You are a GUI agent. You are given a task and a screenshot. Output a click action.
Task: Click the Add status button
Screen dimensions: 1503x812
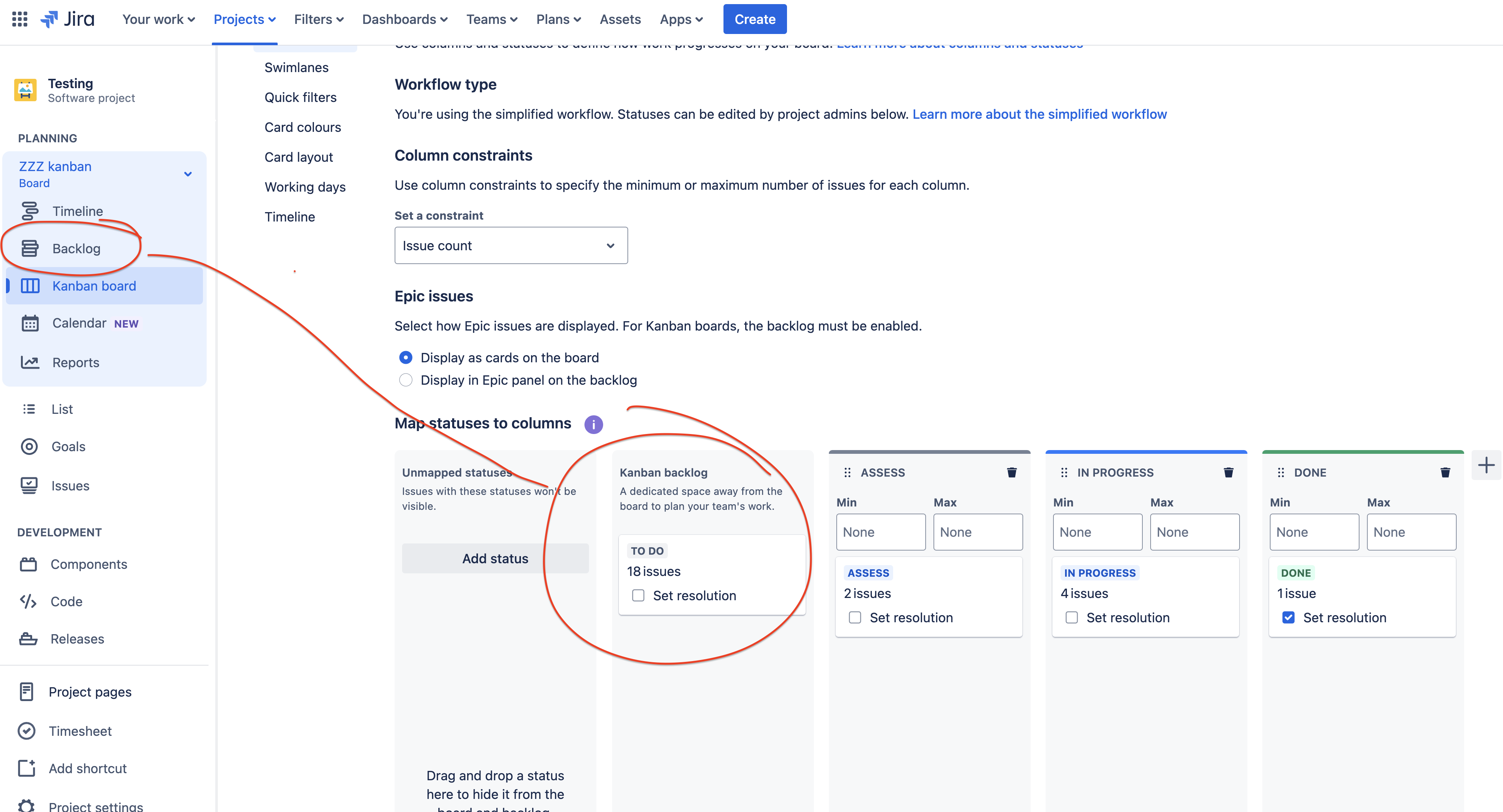point(495,558)
